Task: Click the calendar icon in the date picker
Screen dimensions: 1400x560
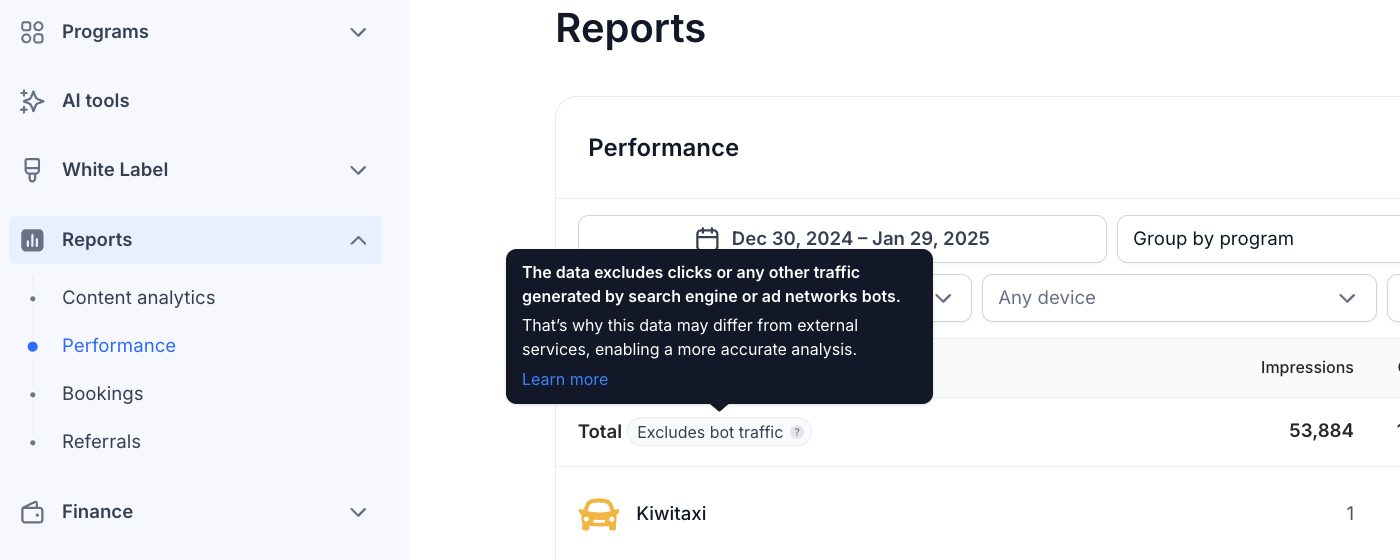Action: 708,239
